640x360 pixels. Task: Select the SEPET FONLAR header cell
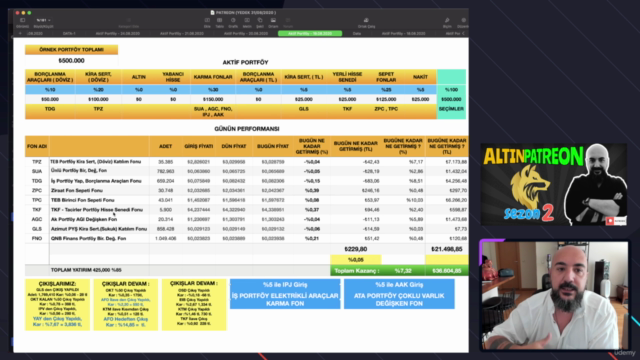(x=386, y=77)
